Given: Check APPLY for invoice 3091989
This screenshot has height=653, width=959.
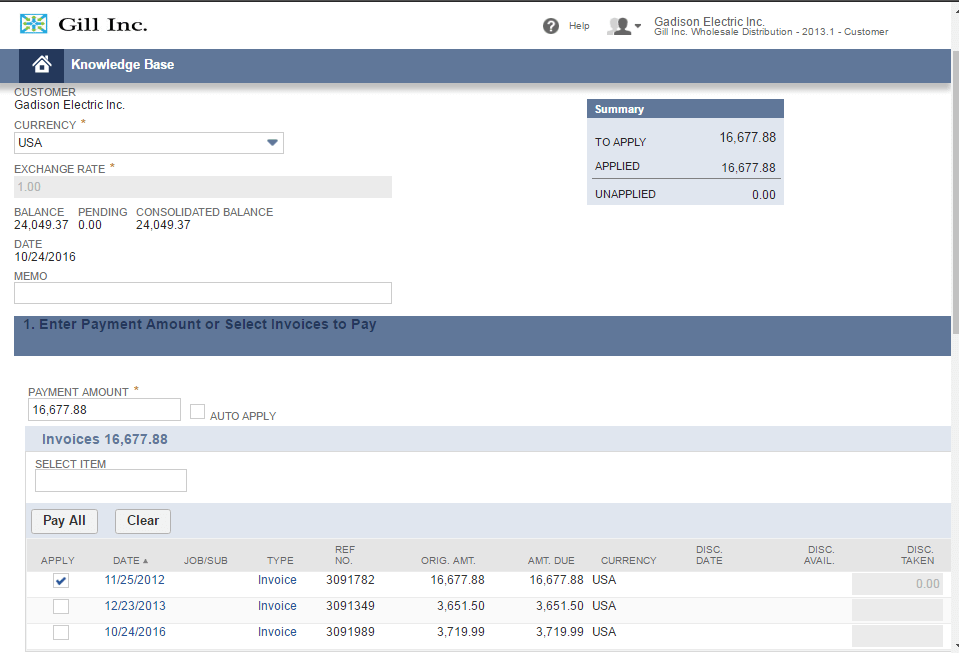Looking at the screenshot, I should (x=61, y=632).
